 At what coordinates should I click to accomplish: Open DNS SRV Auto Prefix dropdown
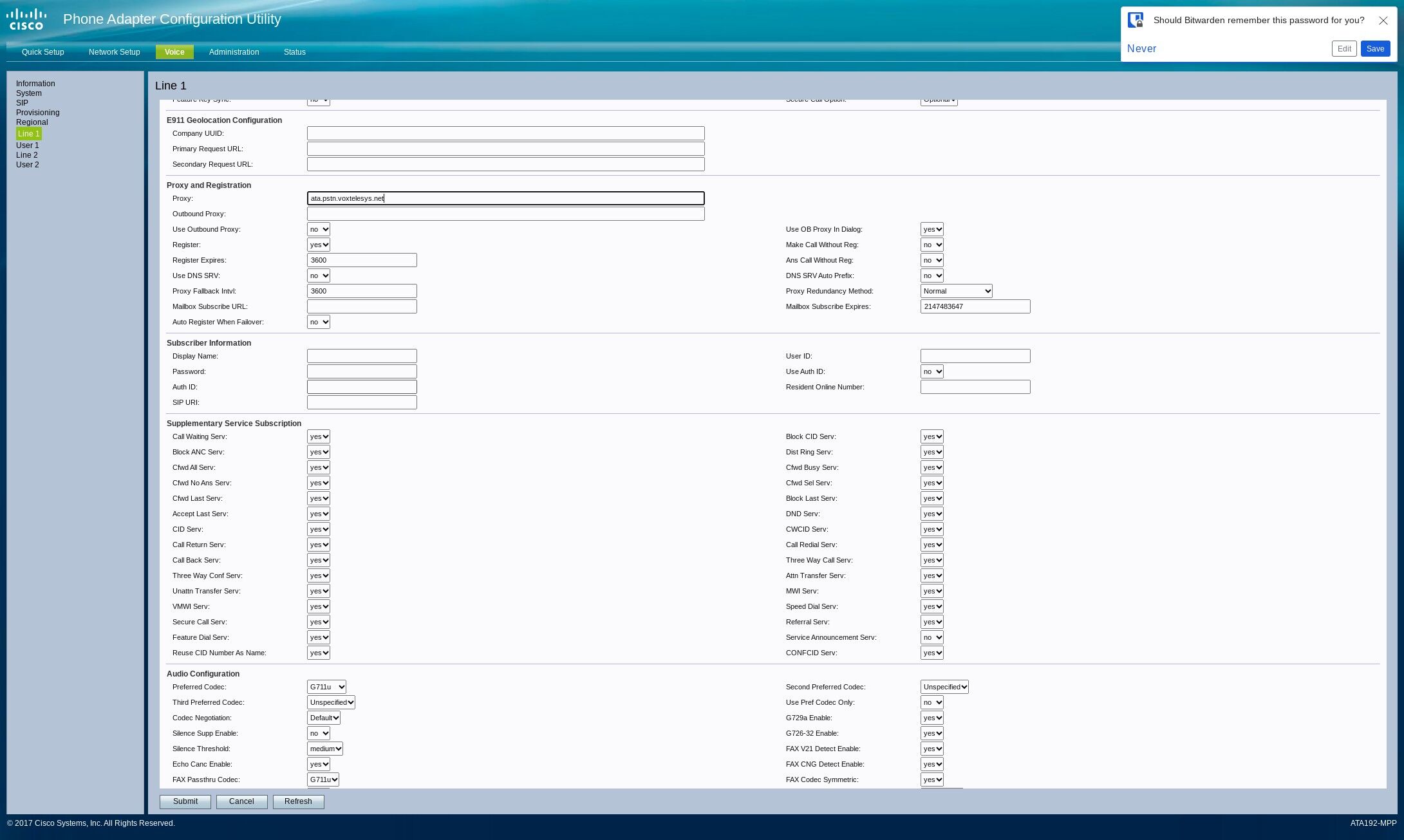coord(932,275)
